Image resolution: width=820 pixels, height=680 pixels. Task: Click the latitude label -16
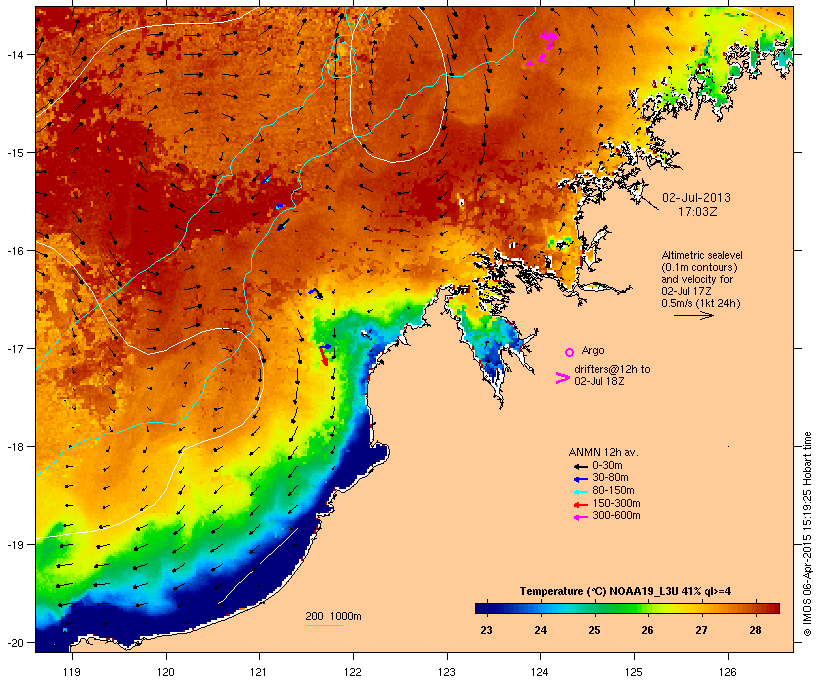pyautogui.click(x=15, y=251)
